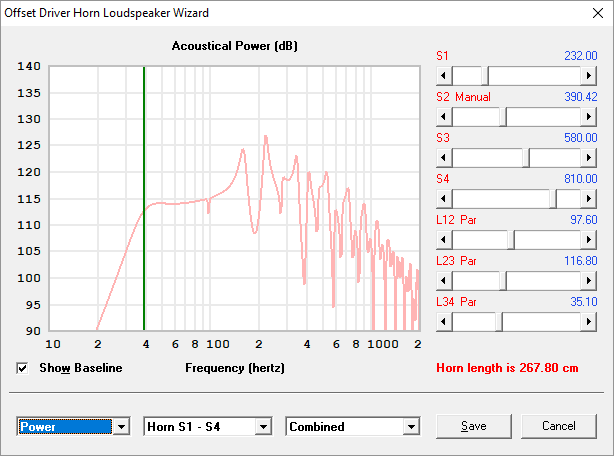Click the green vertical marker line on chart
This screenshot has height=456, width=614.
pyautogui.click(x=144, y=198)
